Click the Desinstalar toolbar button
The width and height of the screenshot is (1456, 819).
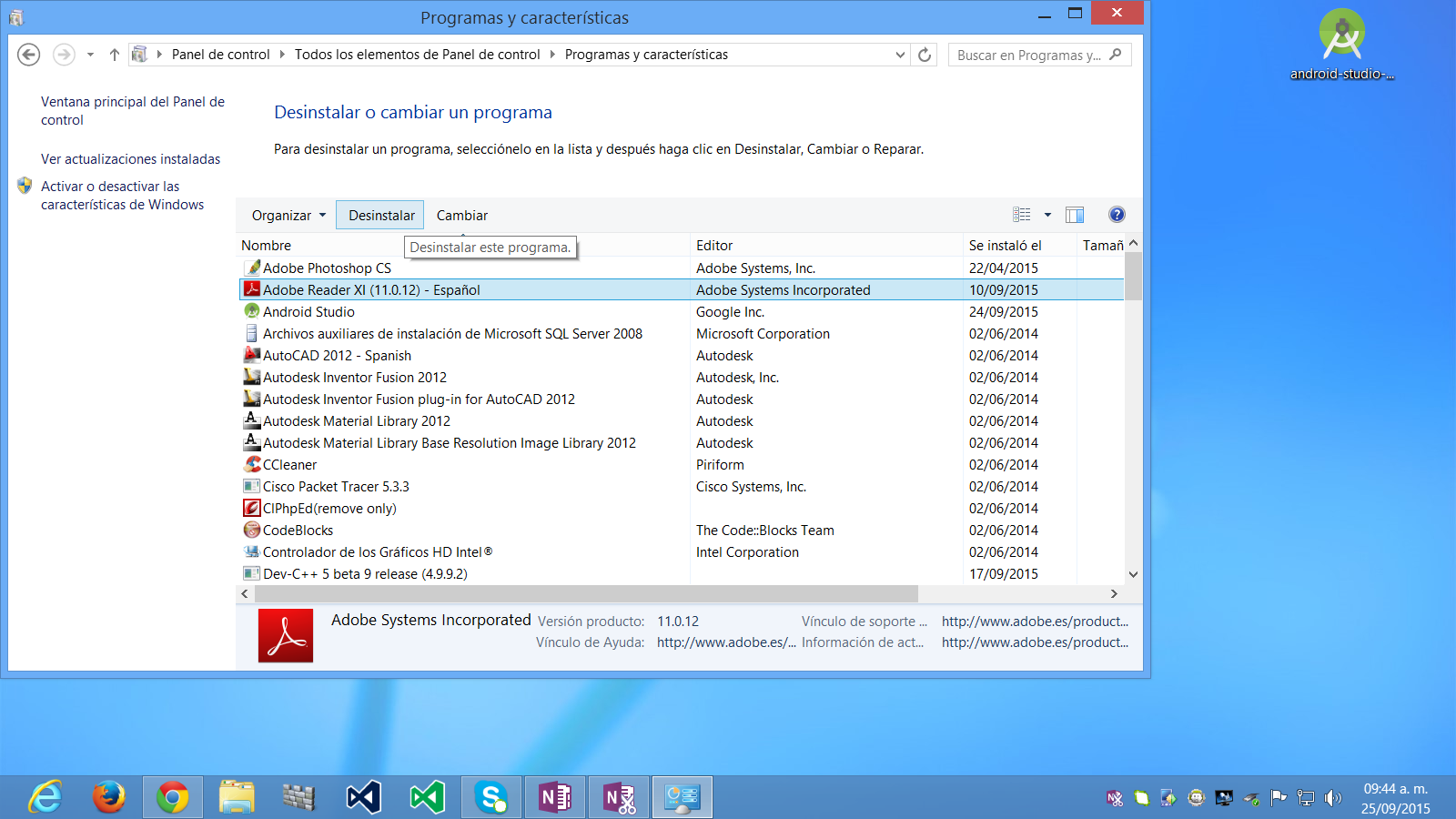click(x=380, y=216)
